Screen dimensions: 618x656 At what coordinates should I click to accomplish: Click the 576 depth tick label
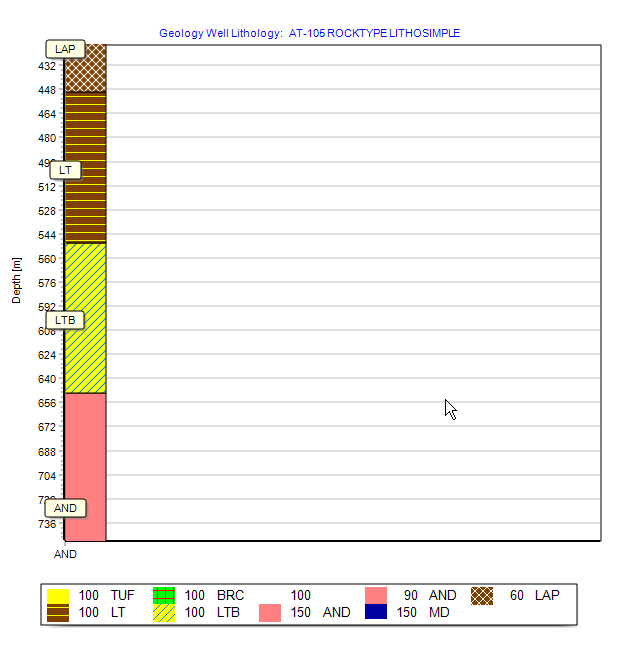(x=47, y=283)
